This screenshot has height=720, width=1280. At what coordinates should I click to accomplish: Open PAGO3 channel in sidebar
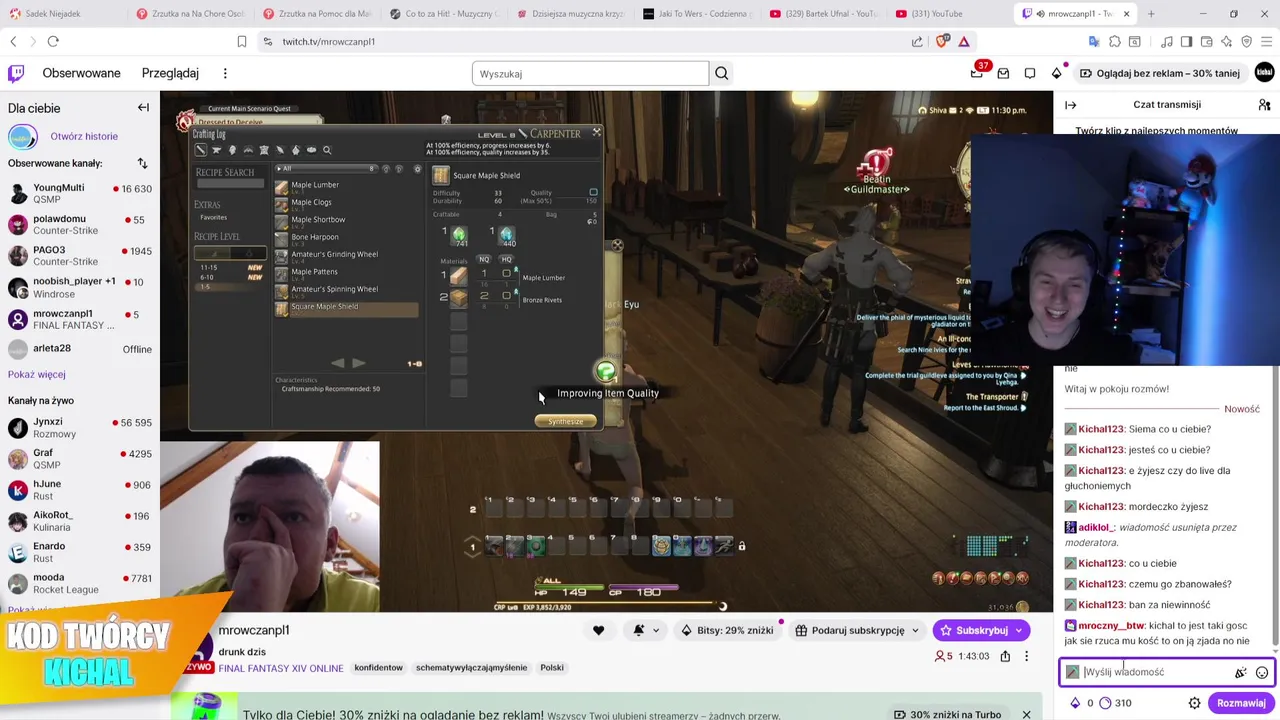click(80, 256)
